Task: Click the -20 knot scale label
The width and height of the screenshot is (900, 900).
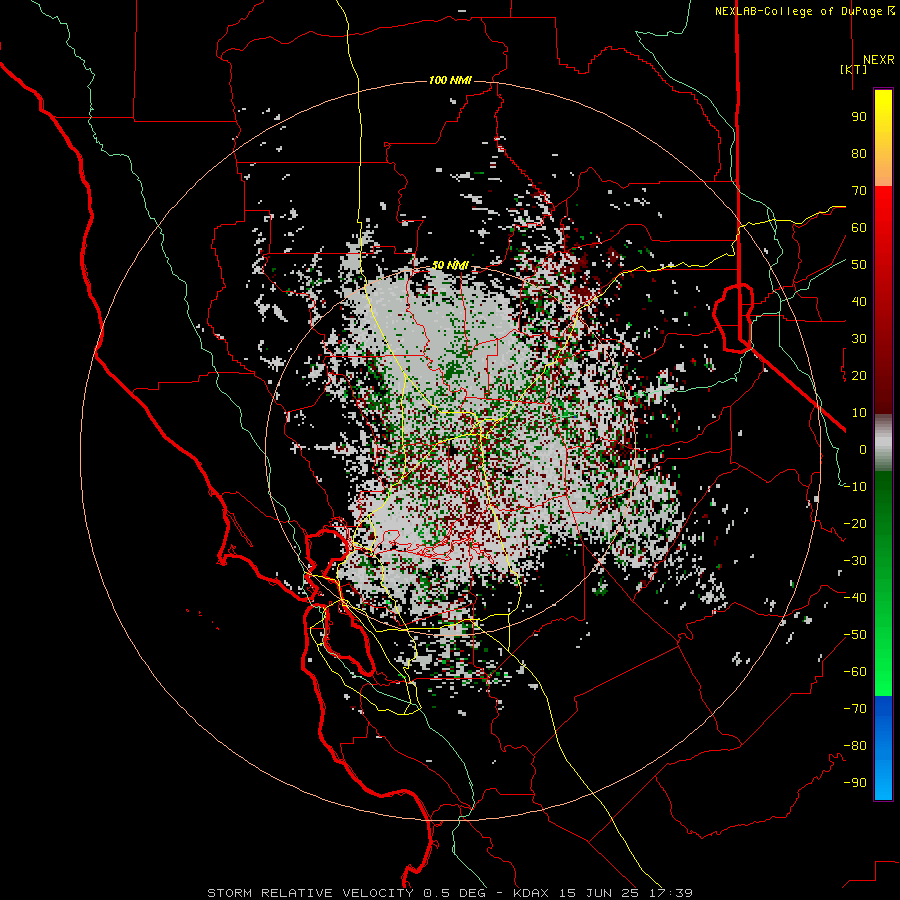Action: coord(855,523)
